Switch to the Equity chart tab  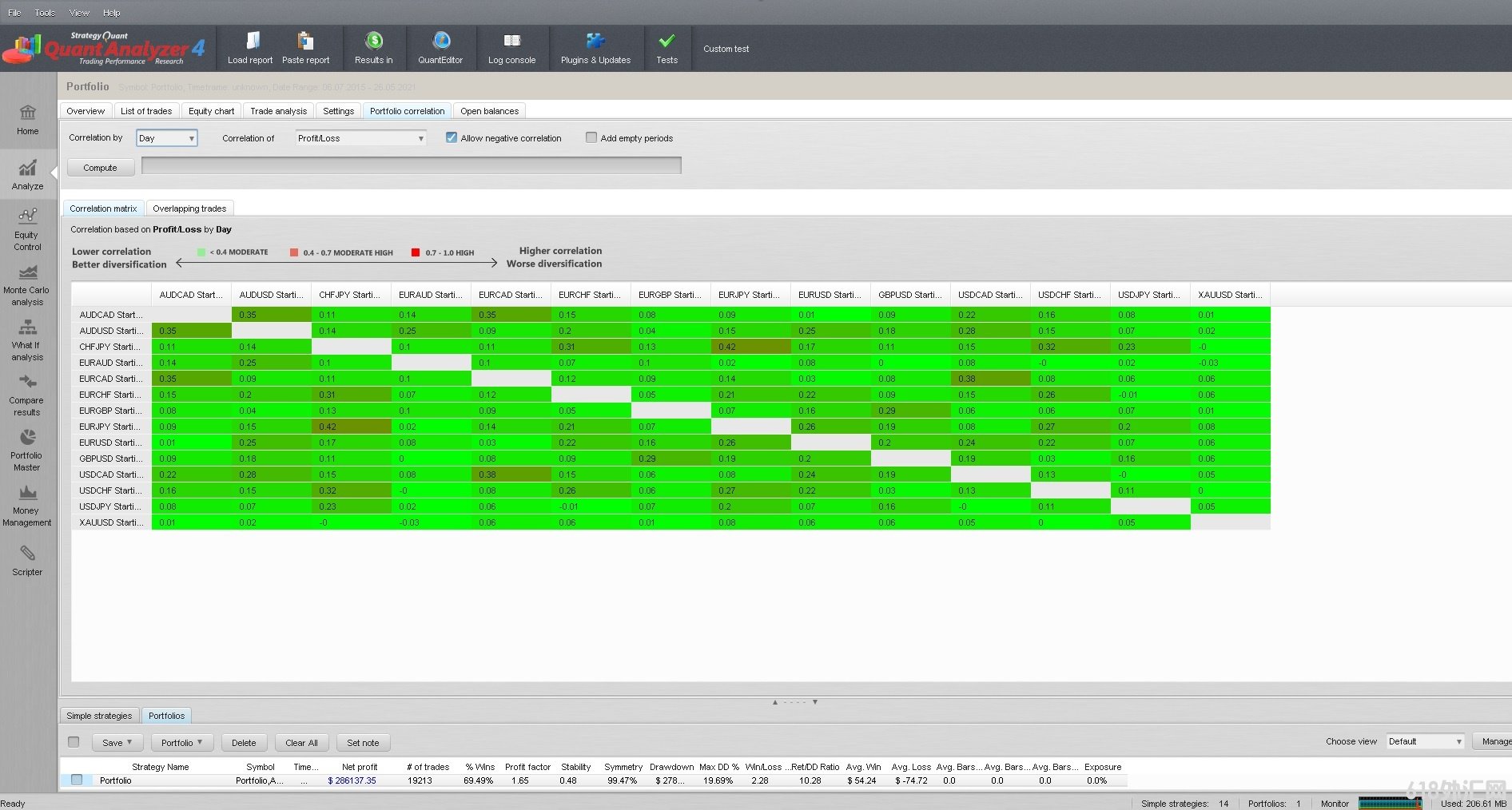(212, 111)
